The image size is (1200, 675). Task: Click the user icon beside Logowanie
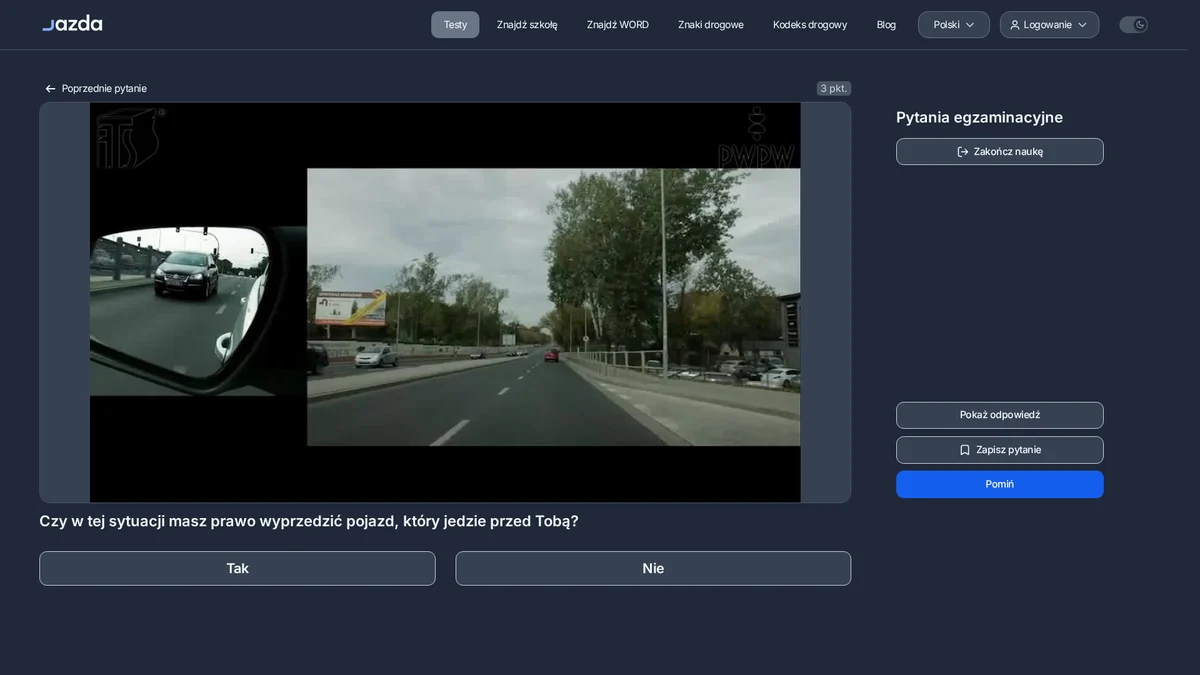pyautogui.click(x=1015, y=25)
